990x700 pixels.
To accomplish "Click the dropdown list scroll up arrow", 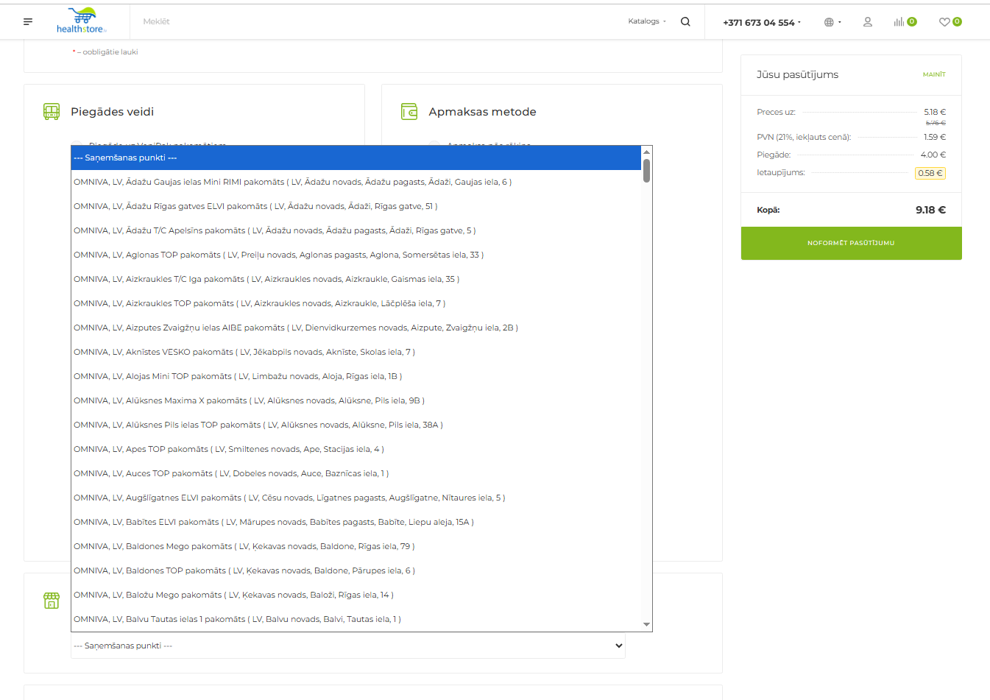I will tap(647, 152).
